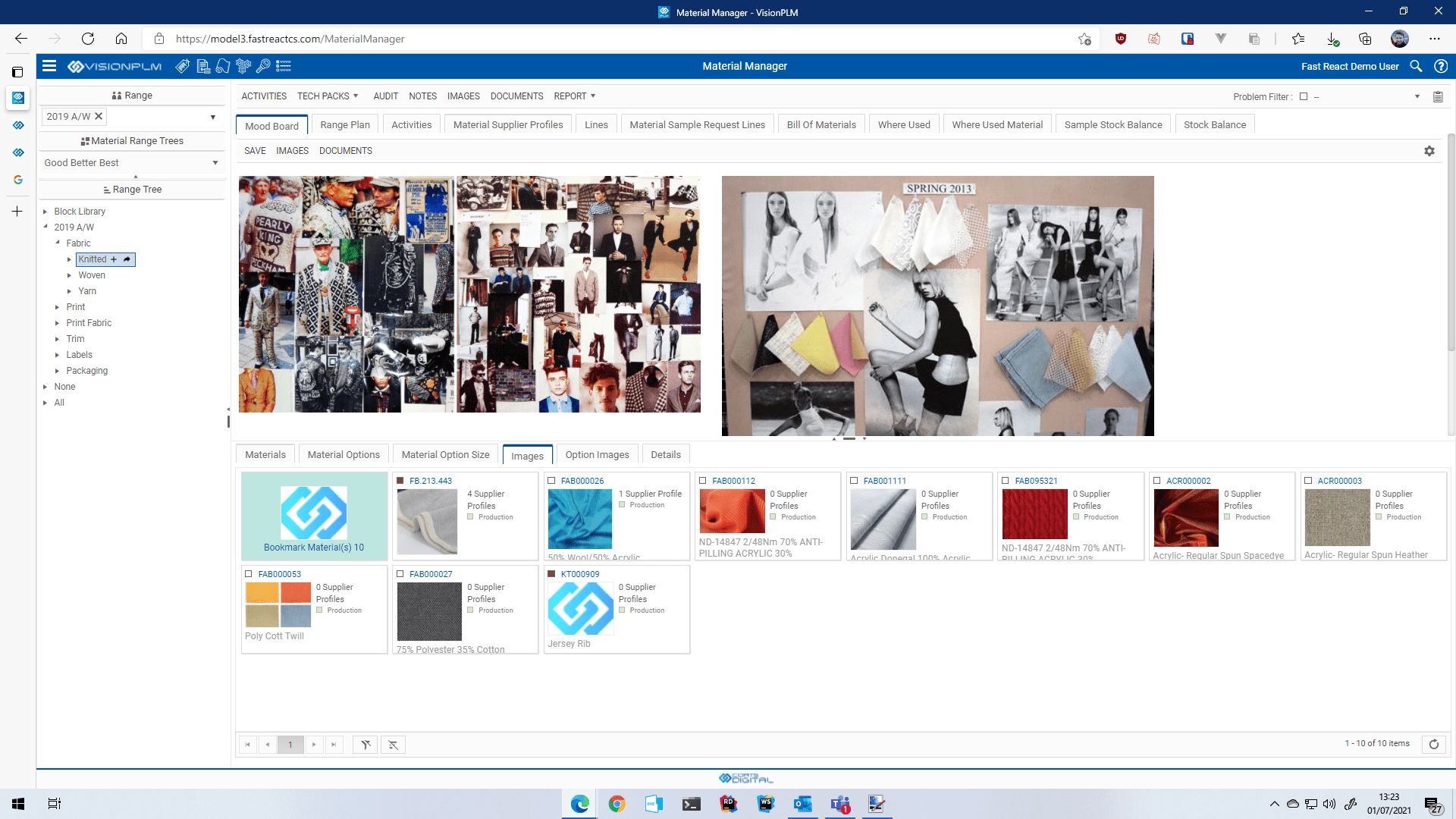
Task: Click SAVE on the mood board
Action: (255, 151)
